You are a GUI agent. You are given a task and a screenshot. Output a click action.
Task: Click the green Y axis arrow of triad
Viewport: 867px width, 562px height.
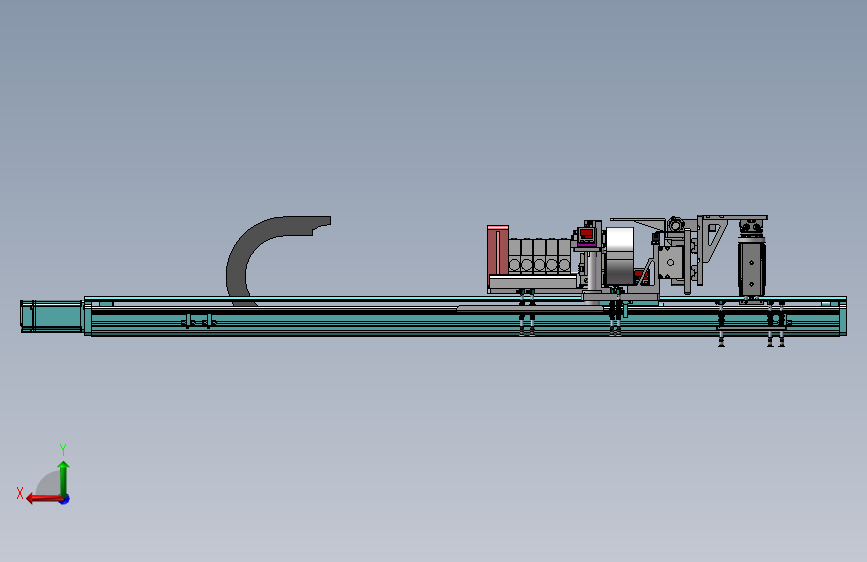point(64,478)
